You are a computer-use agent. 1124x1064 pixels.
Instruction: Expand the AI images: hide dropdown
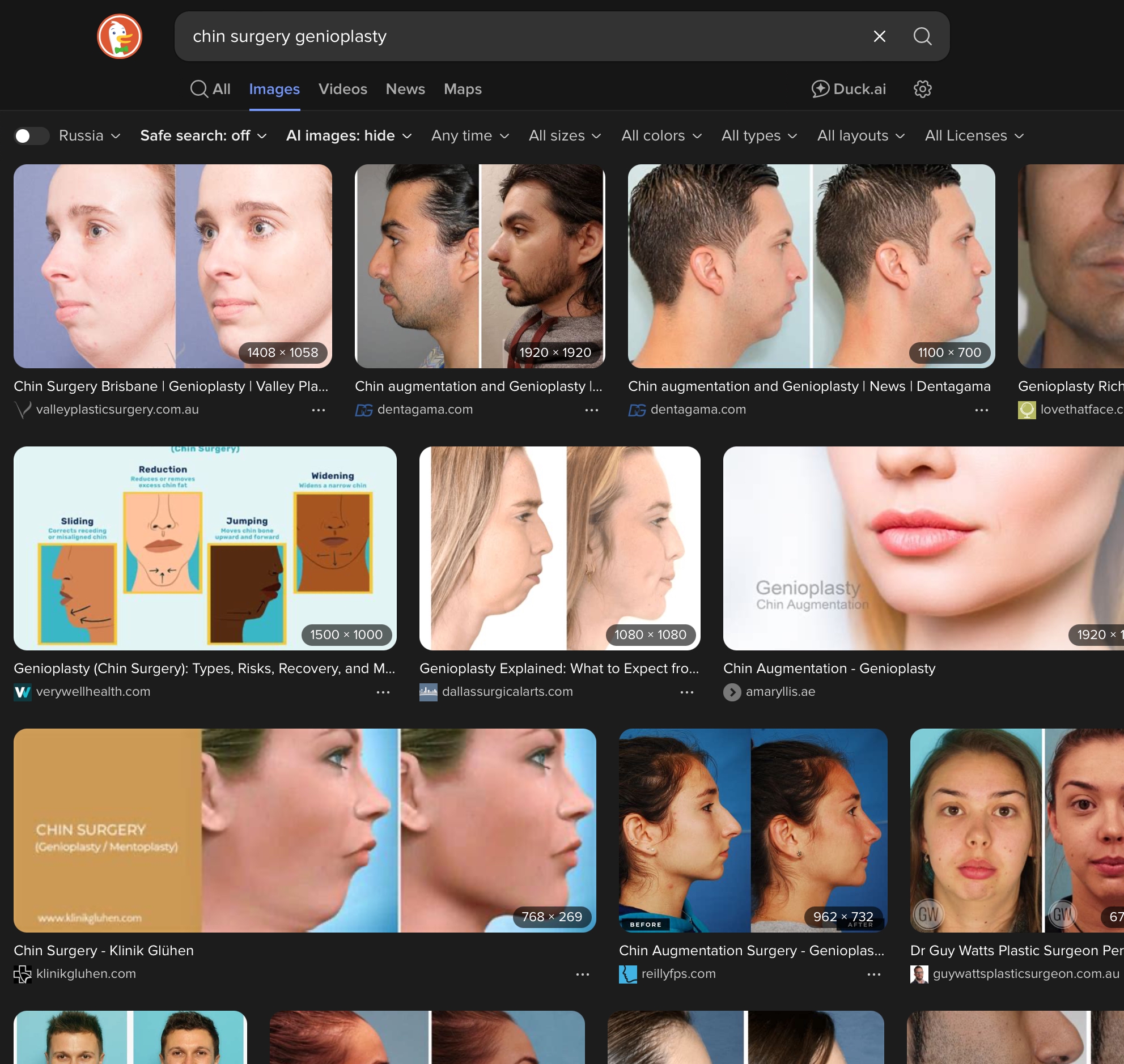349,136
